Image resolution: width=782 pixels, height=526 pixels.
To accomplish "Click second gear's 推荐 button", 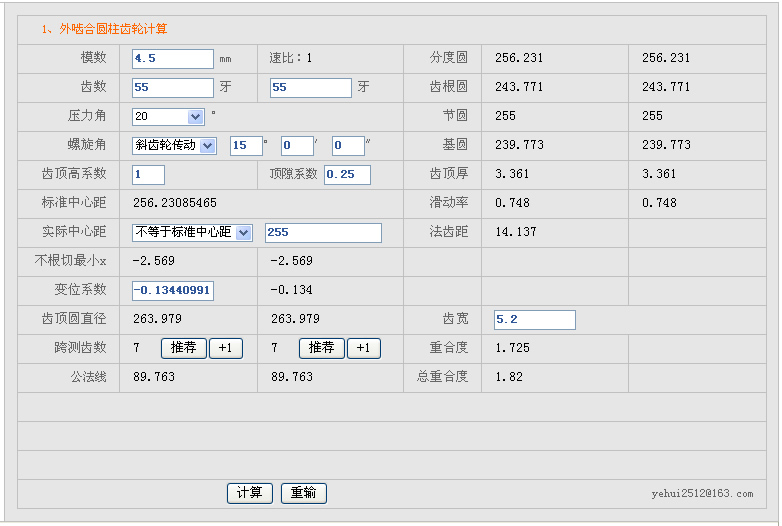I will pos(322,348).
